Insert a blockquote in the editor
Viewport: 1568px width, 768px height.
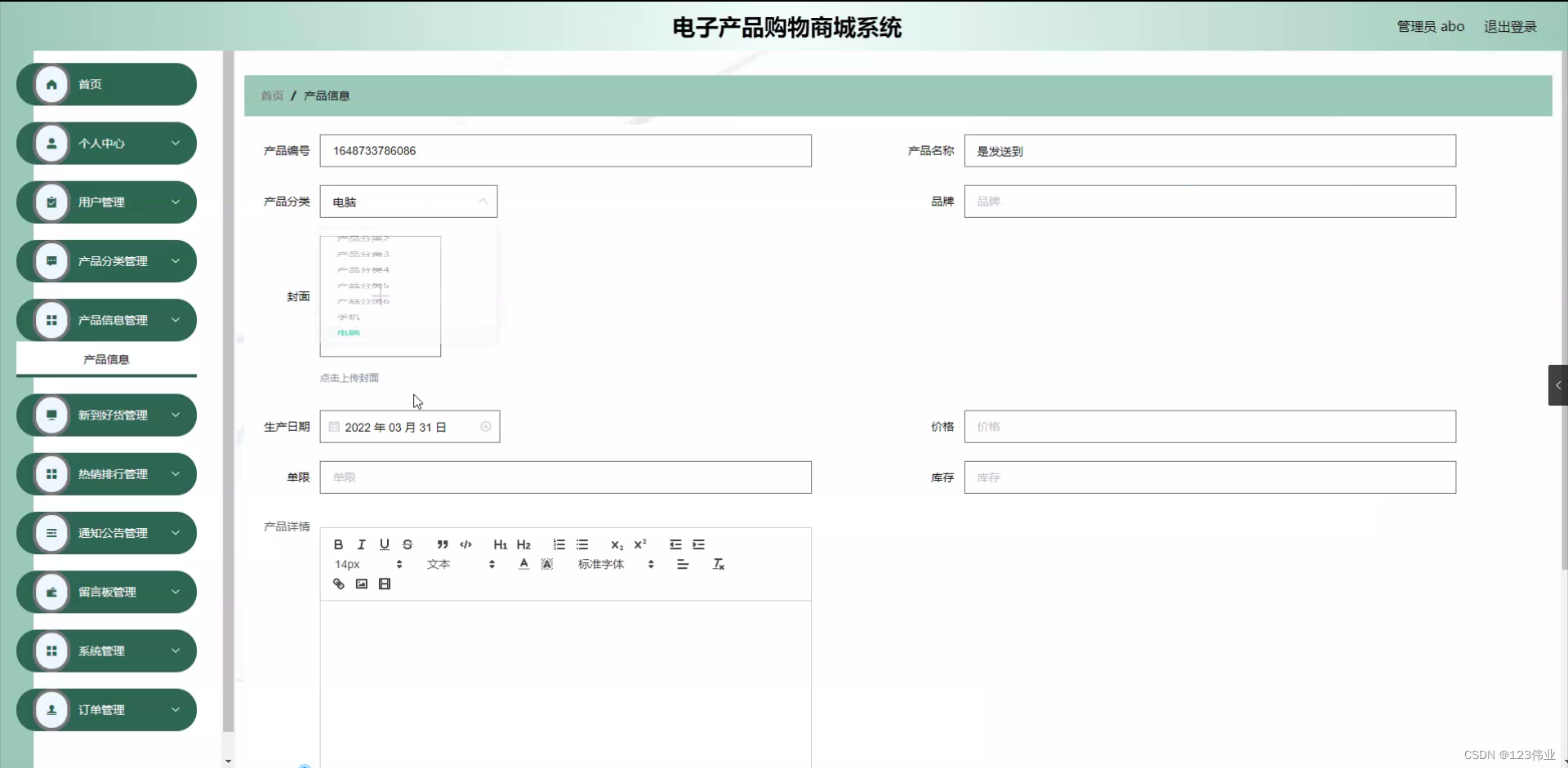point(443,544)
